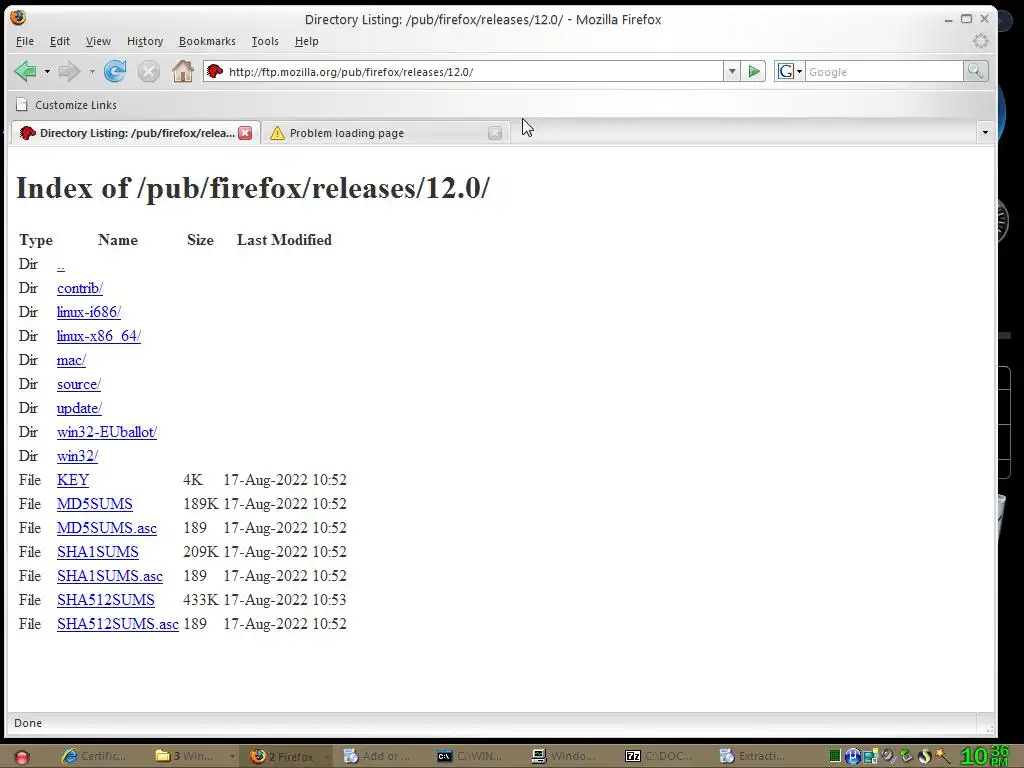Open the Google search engine selector
Image resolution: width=1024 pixels, height=768 pixels.
[790, 71]
